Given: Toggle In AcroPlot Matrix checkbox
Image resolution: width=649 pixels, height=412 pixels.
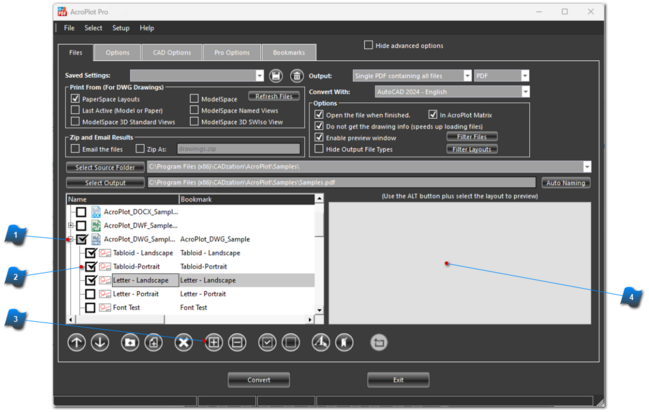Looking at the screenshot, I should click(433, 115).
